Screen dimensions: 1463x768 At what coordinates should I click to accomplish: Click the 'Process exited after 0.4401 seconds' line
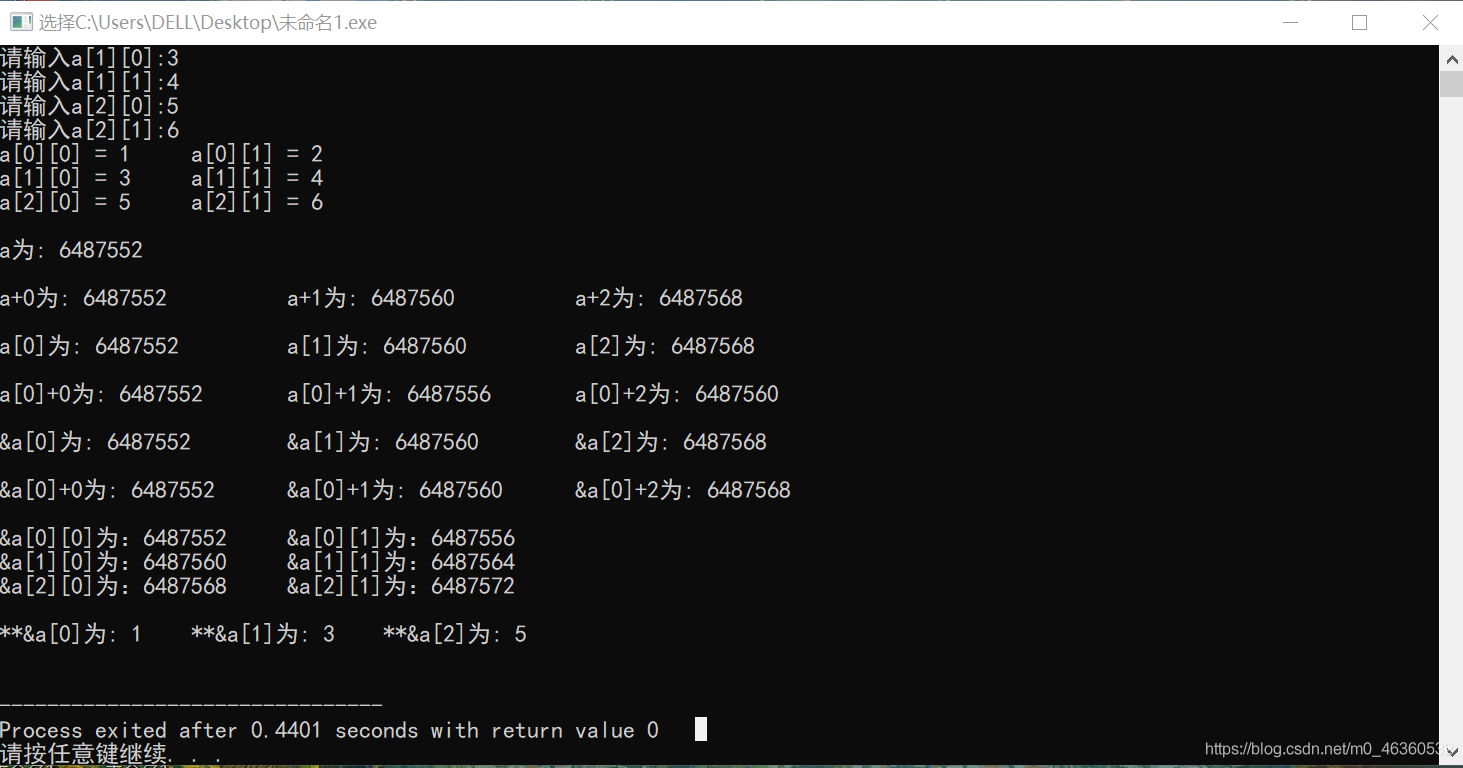(330, 730)
